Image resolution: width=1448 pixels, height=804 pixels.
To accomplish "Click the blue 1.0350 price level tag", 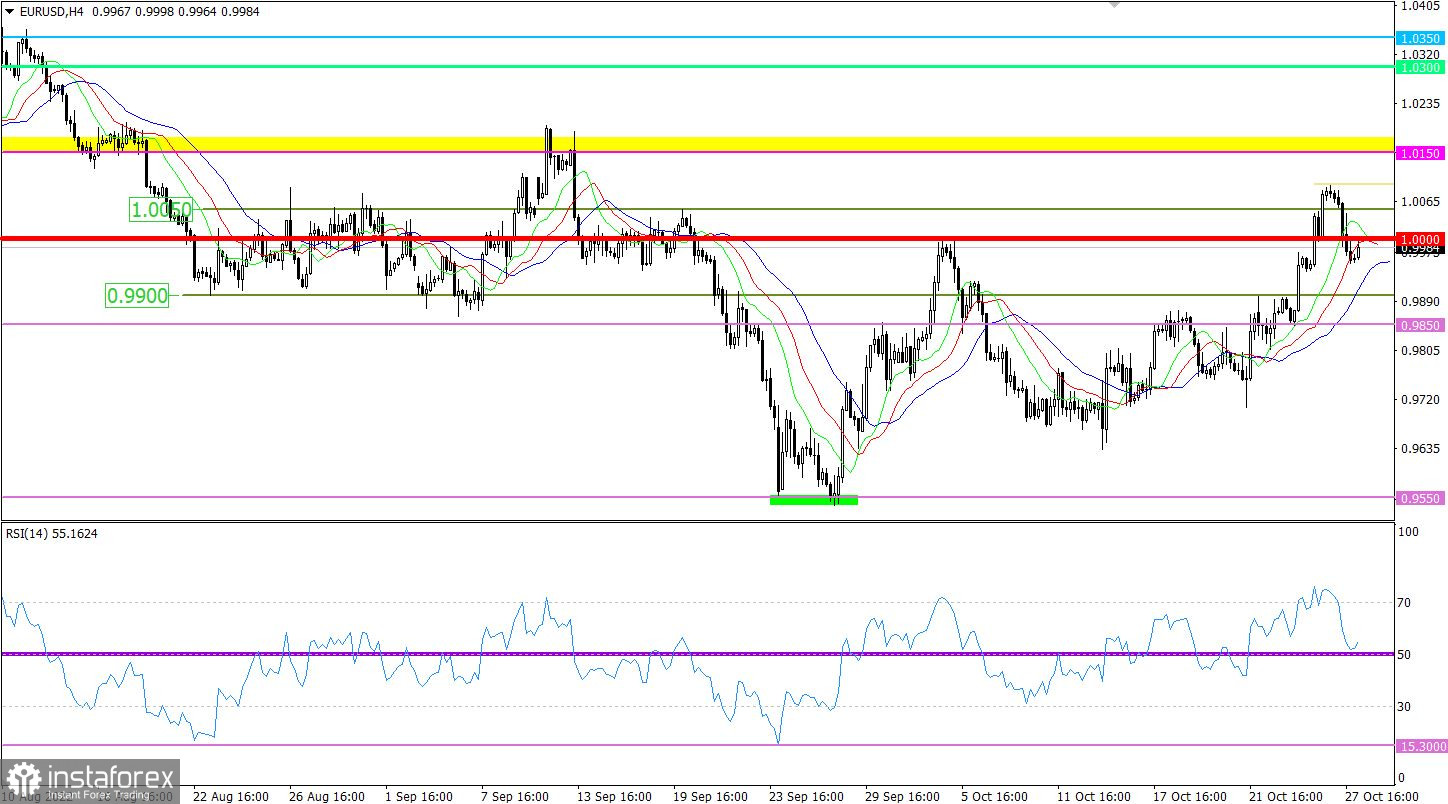I will click(x=1422, y=38).
